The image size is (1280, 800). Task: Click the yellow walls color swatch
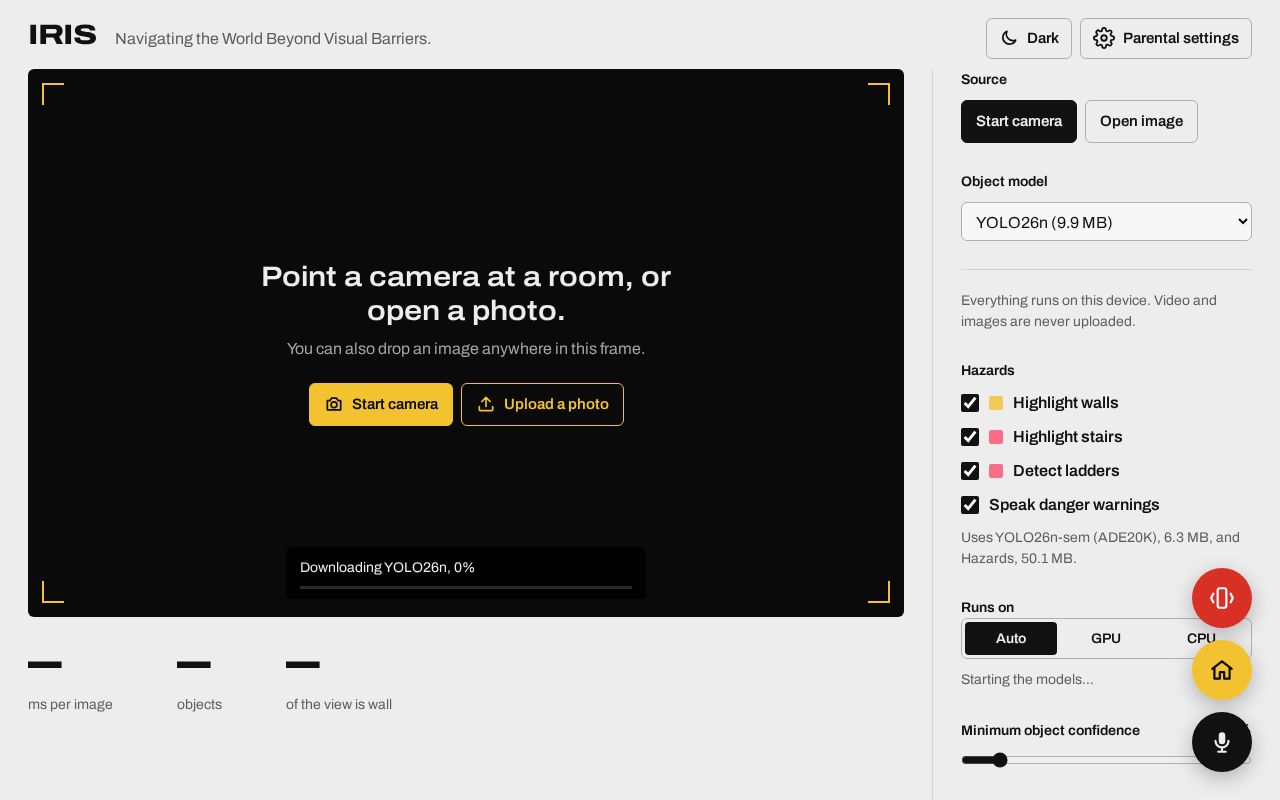[x=996, y=403]
